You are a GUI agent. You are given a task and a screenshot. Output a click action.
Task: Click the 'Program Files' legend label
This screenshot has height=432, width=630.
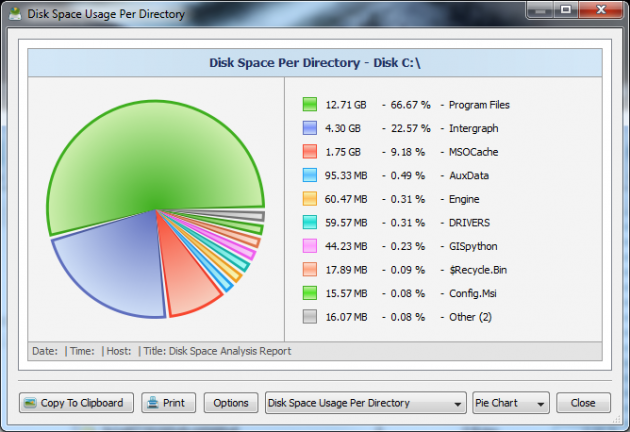(x=479, y=105)
